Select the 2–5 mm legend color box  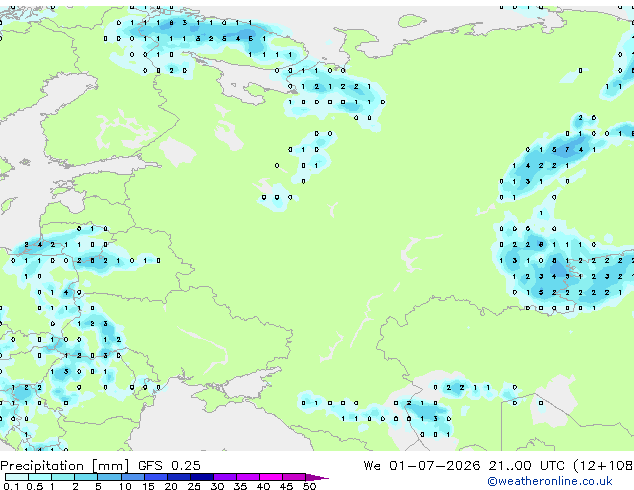click(86, 477)
